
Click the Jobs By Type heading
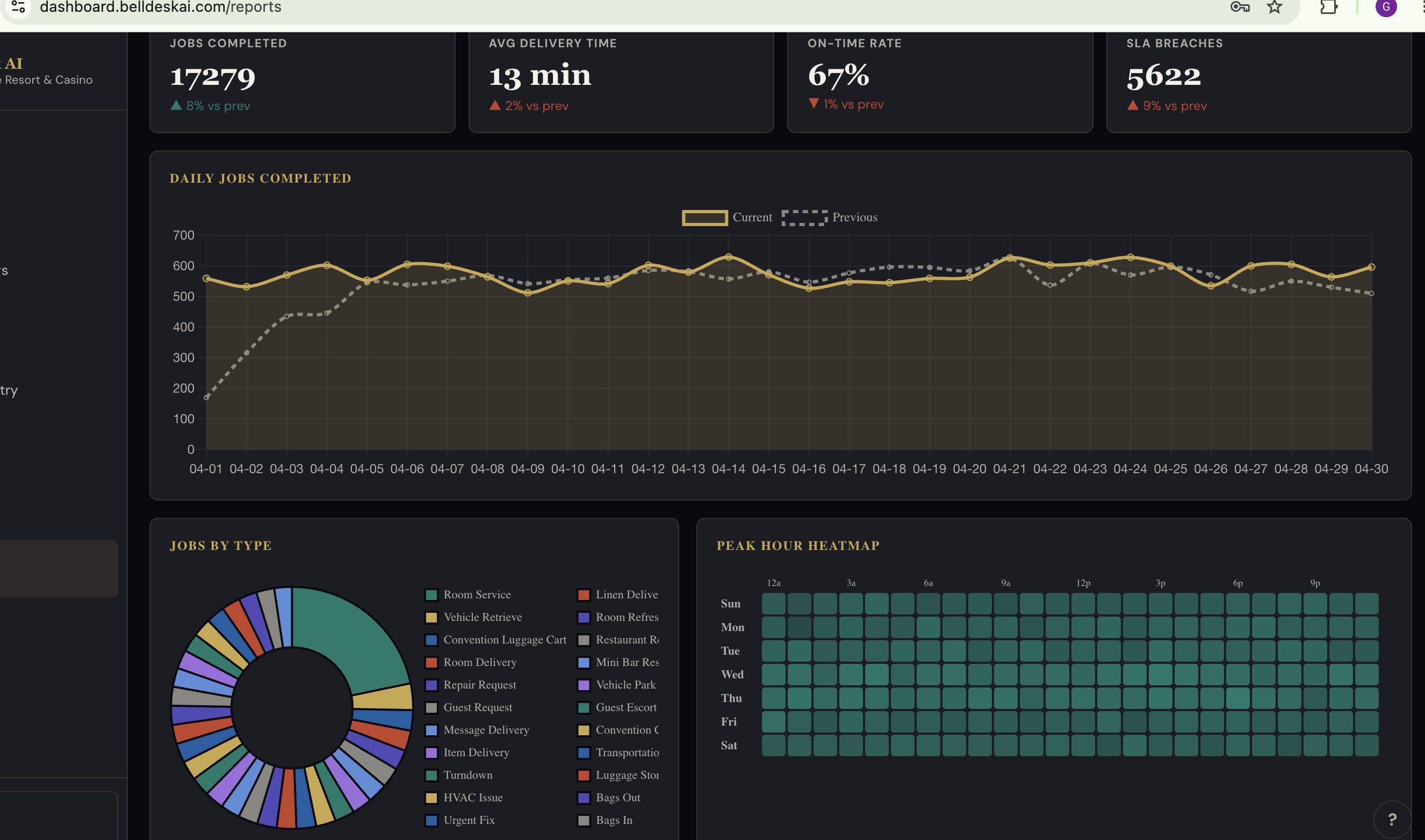point(221,546)
